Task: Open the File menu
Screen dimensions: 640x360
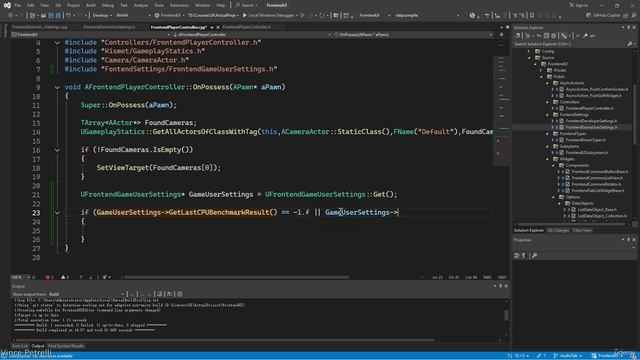Action: 18,5
